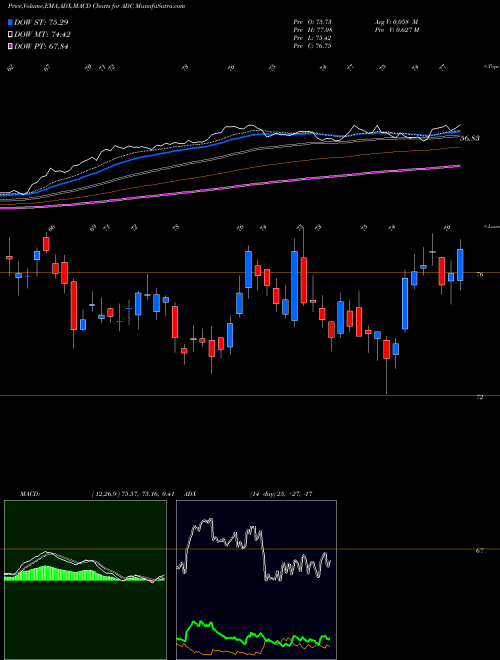Click the chart title mentioning MunafaSutra.com
500x660 pixels.
[97, 6]
